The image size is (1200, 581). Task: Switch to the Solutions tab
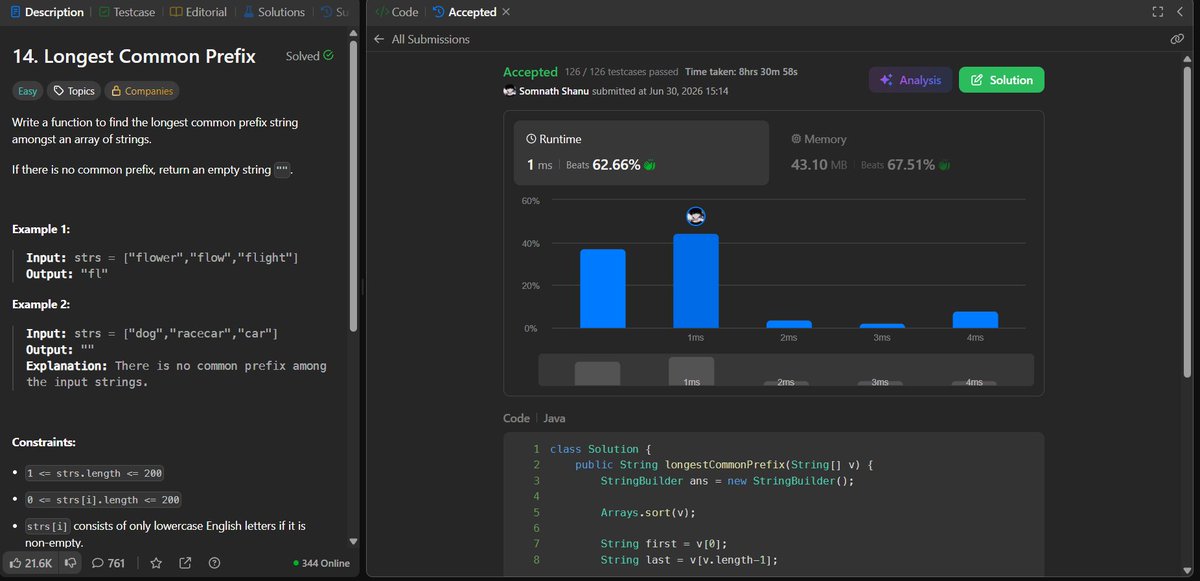(x=273, y=12)
